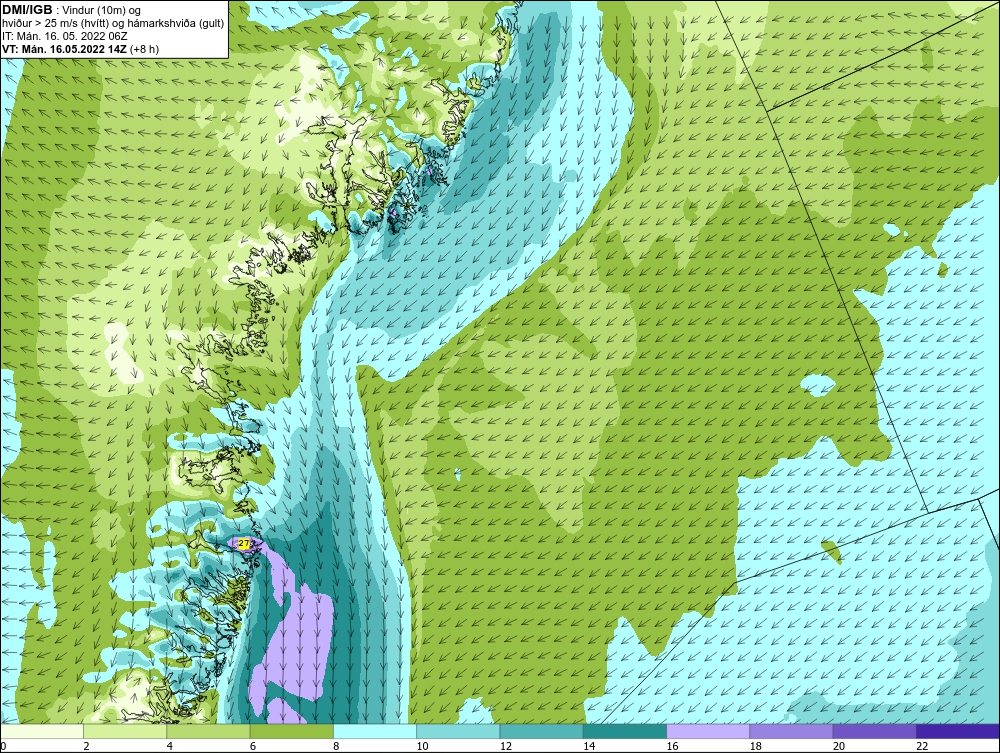
Task: Select the 12–14 m/s teal legend swatch
Action: point(541,731)
